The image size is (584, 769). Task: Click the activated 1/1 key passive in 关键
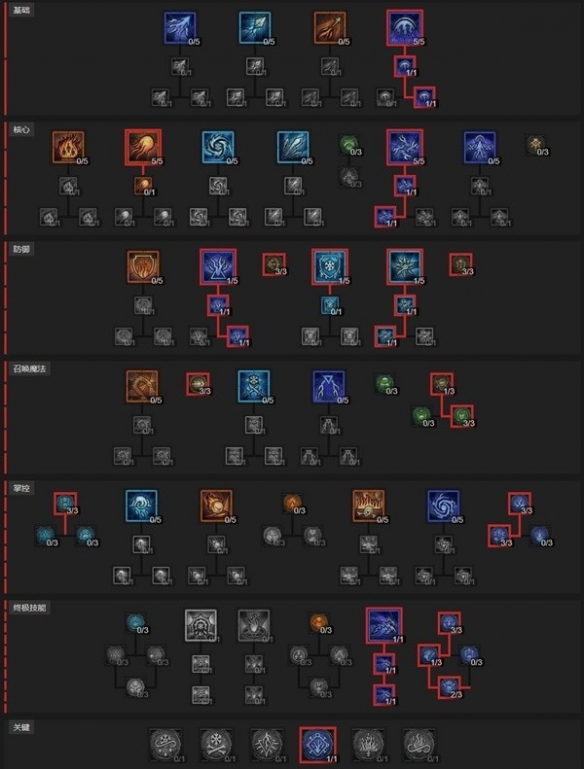click(318, 745)
